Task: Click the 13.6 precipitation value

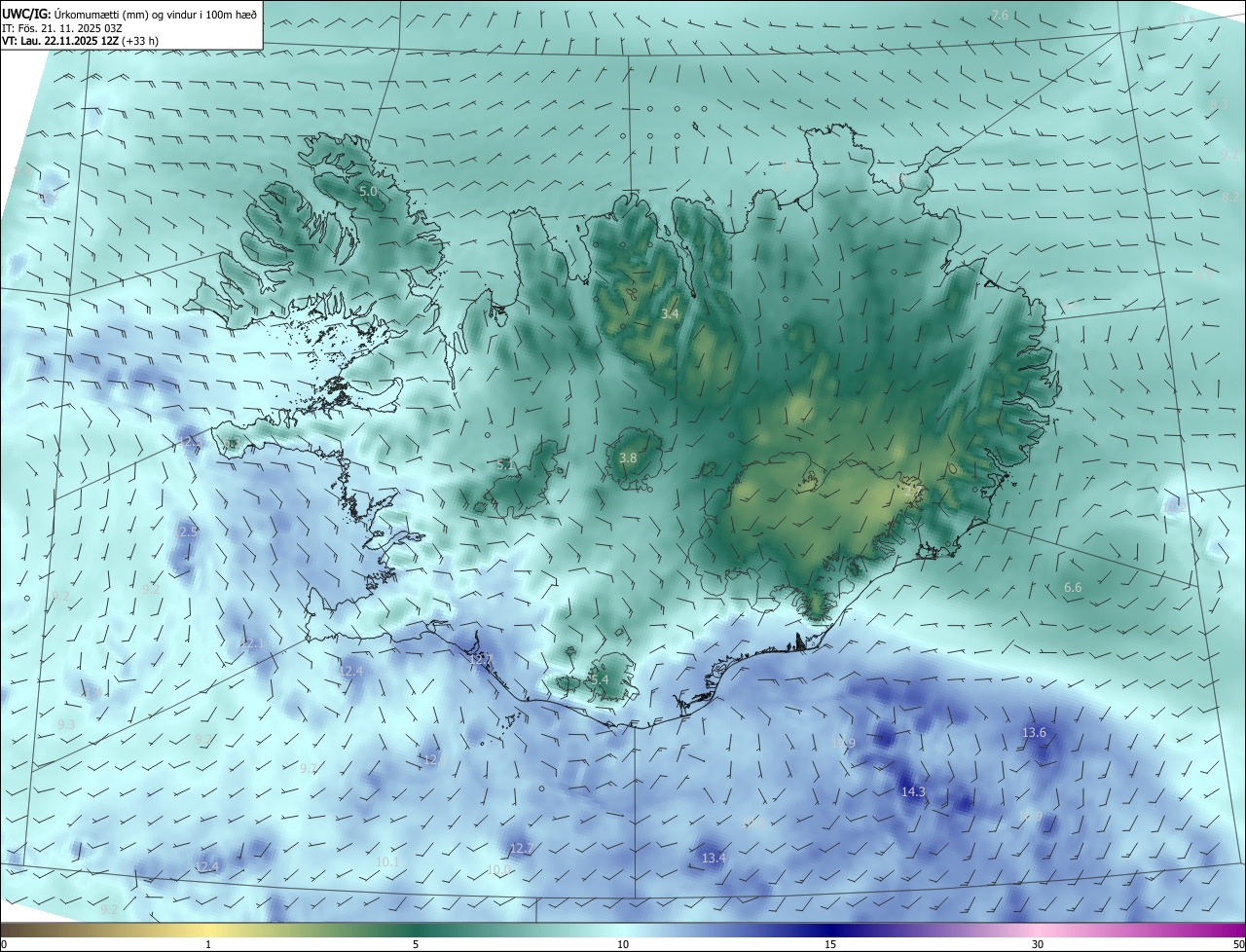Action: pyautogui.click(x=1034, y=732)
